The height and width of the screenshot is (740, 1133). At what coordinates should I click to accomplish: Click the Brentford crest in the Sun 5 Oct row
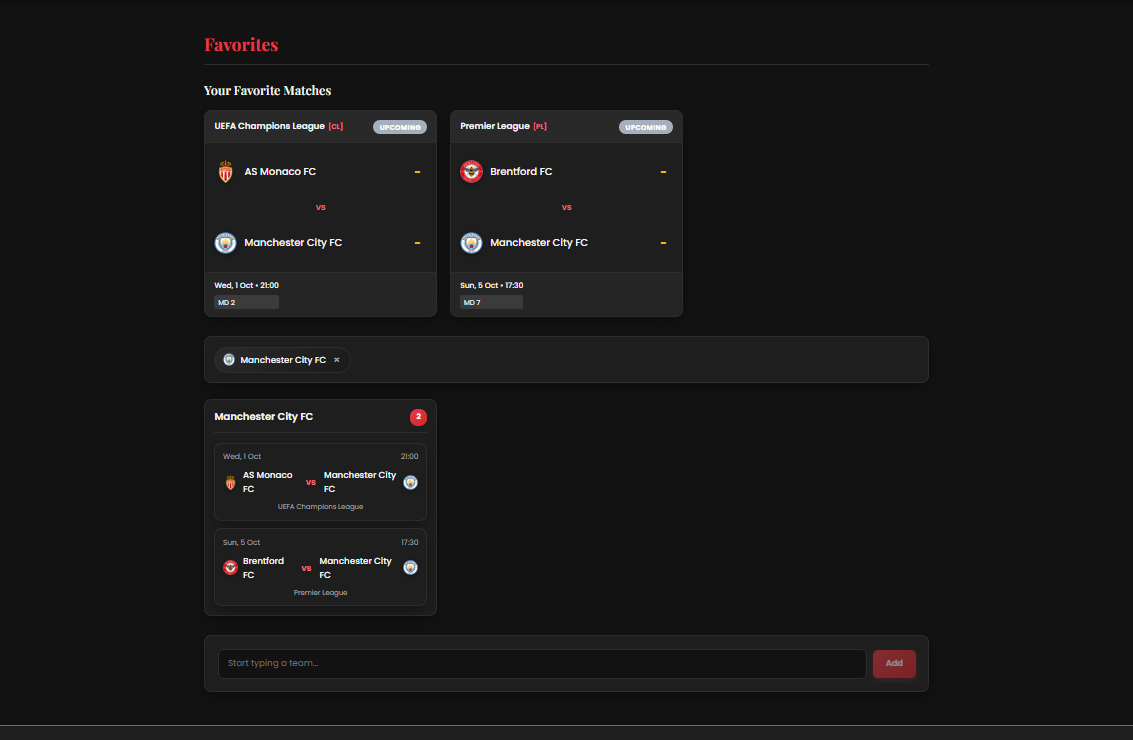[x=229, y=567]
